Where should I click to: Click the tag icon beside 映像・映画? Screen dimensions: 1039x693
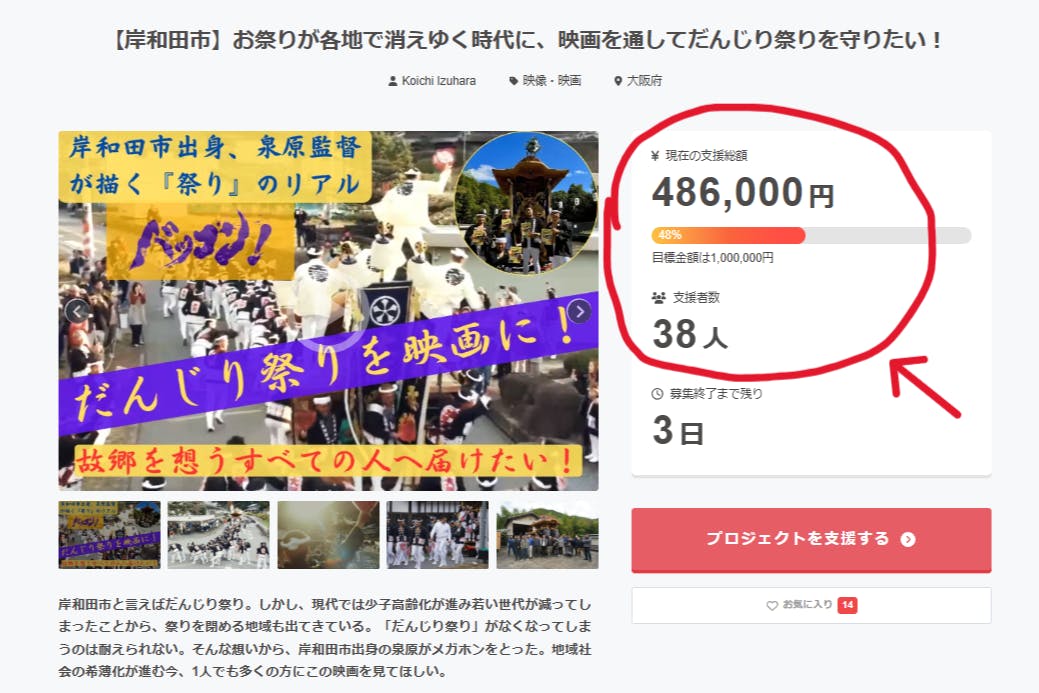[513, 81]
